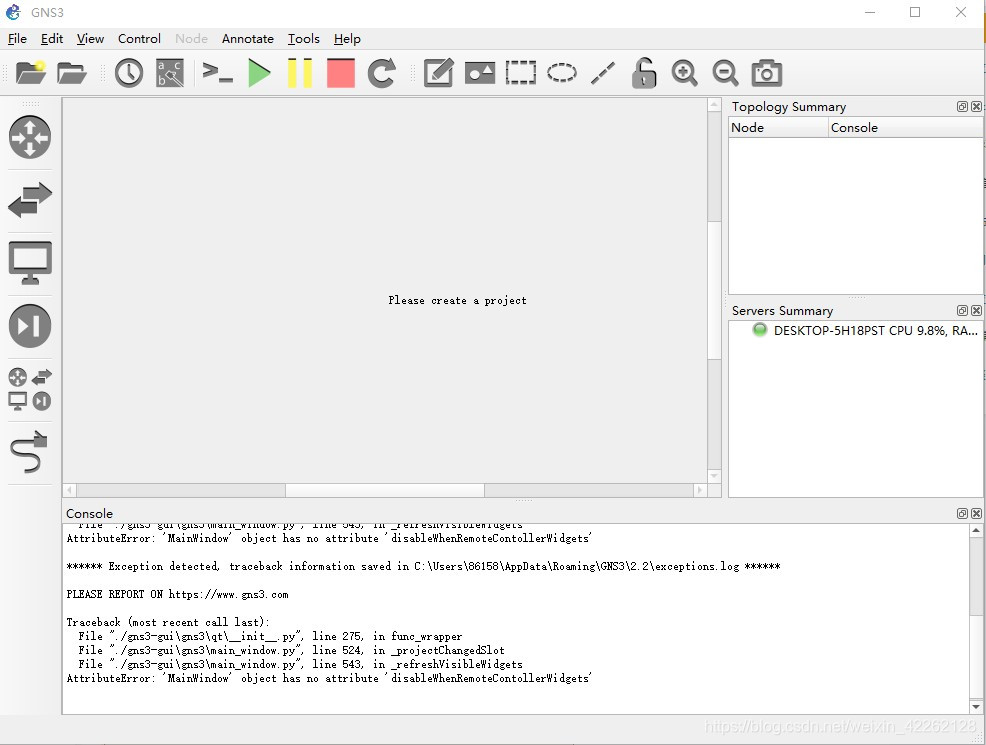986x745 pixels.
Task: Click the Node column header
Action: tap(778, 128)
